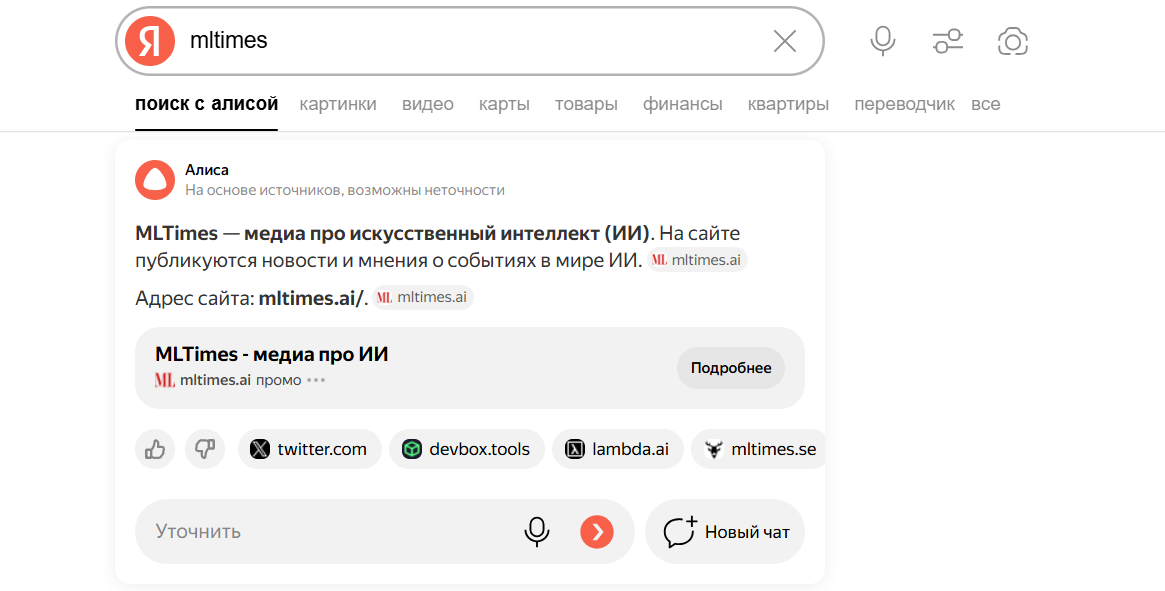The height and width of the screenshot is (591, 1165).
Task: Open the three-dots menu beside «промо»
Action: (x=317, y=381)
